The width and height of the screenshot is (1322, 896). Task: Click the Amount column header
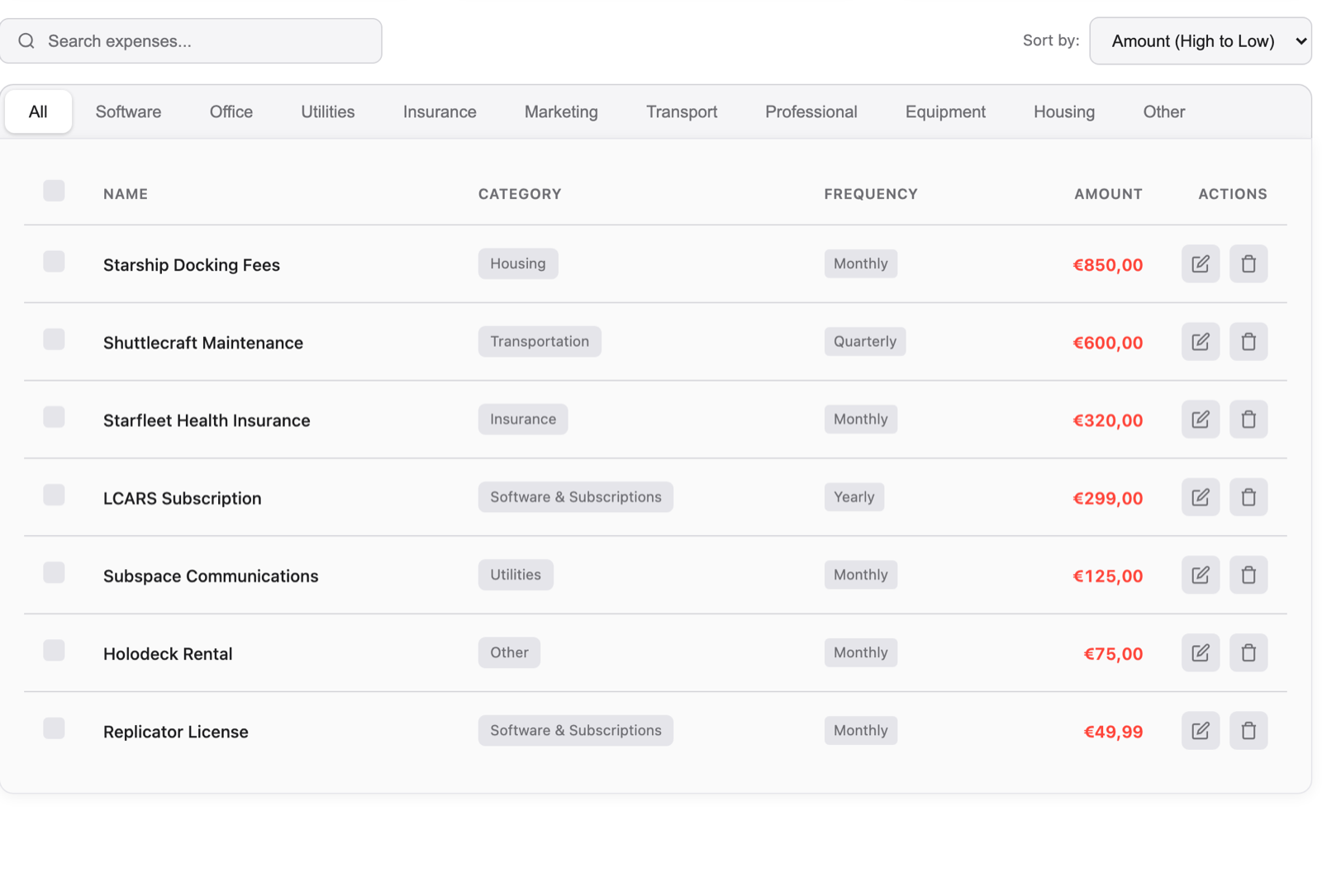pyautogui.click(x=1108, y=194)
